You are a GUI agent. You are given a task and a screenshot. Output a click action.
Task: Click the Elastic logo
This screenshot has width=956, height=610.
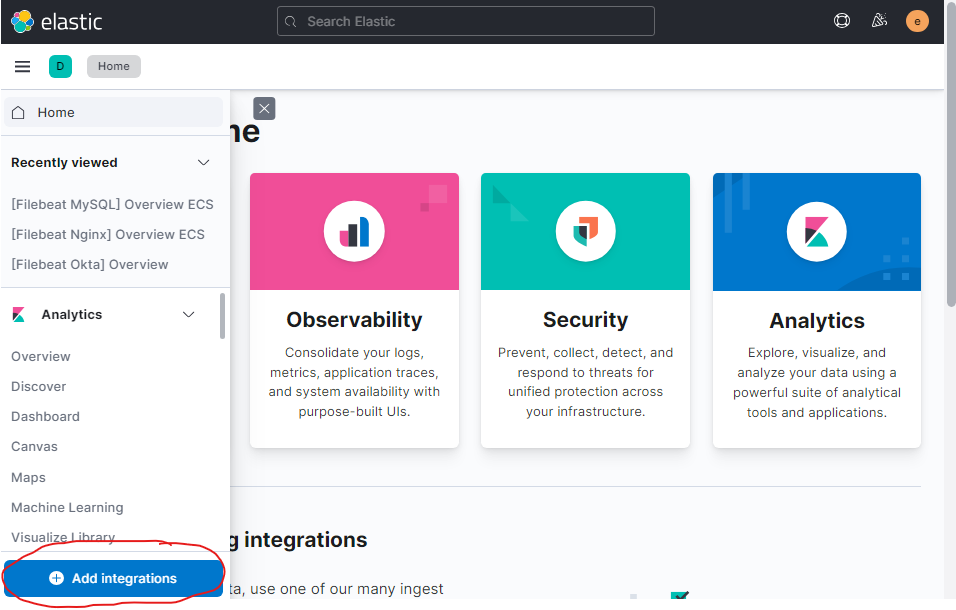(x=56, y=22)
